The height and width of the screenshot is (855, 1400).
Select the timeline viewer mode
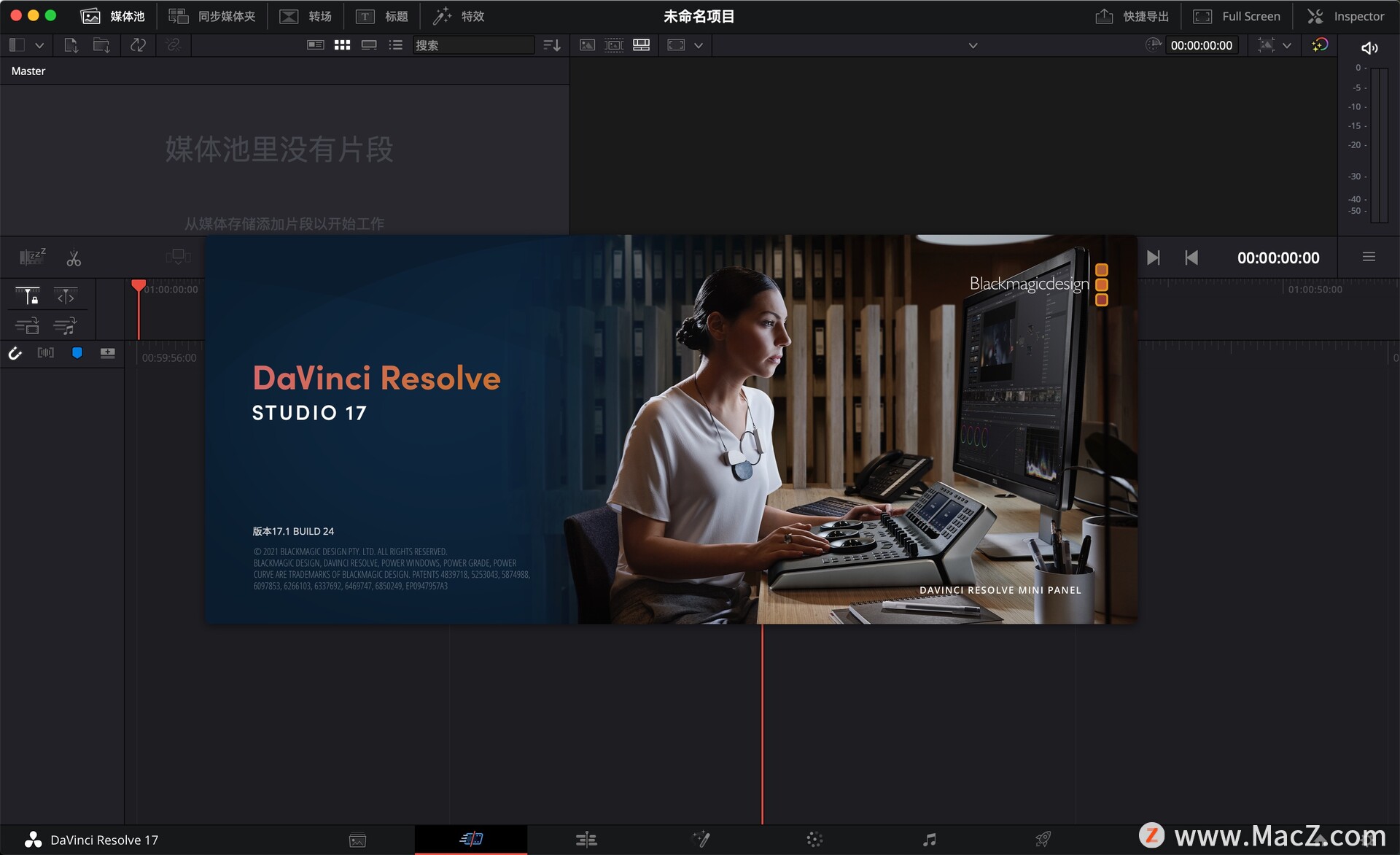(x=642, y=45)
